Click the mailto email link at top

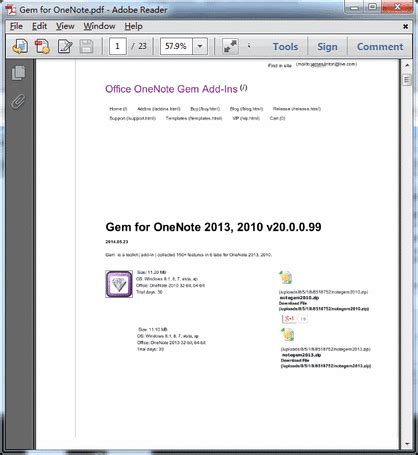pos(327,64)
